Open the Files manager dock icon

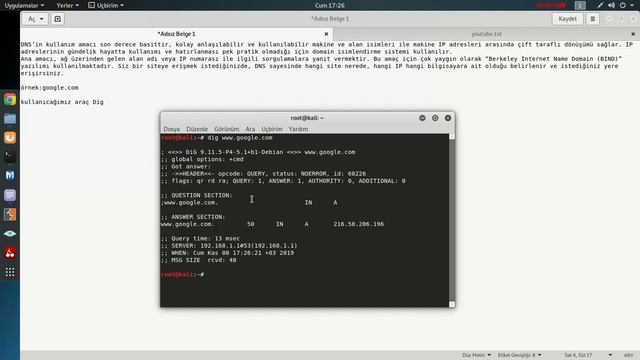click(x=10, y=119)
